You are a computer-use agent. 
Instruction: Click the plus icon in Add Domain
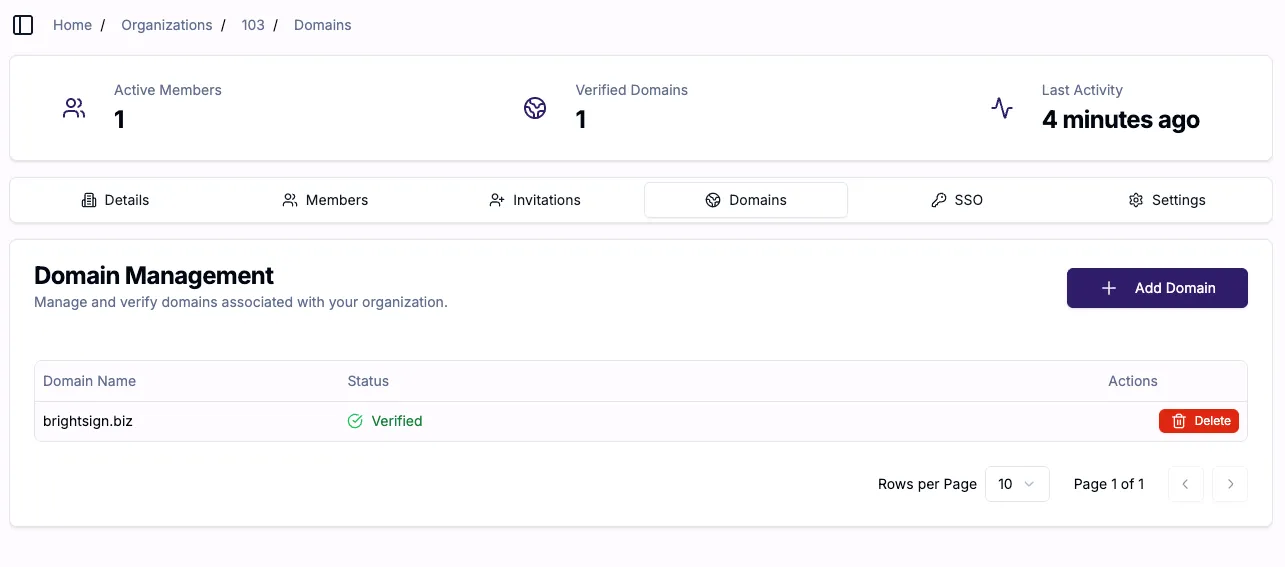pyautogui.click(x=1108, y=288)
